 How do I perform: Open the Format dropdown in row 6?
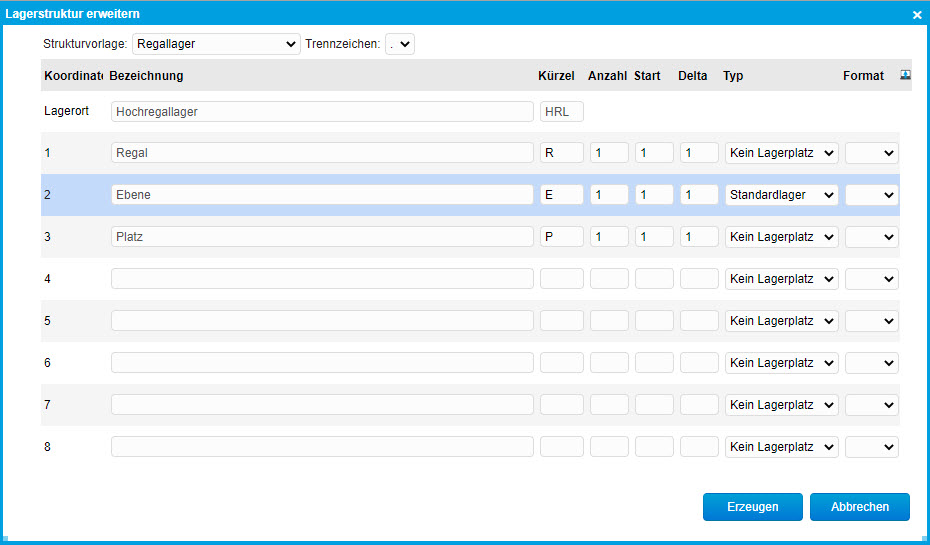(872, 363)
